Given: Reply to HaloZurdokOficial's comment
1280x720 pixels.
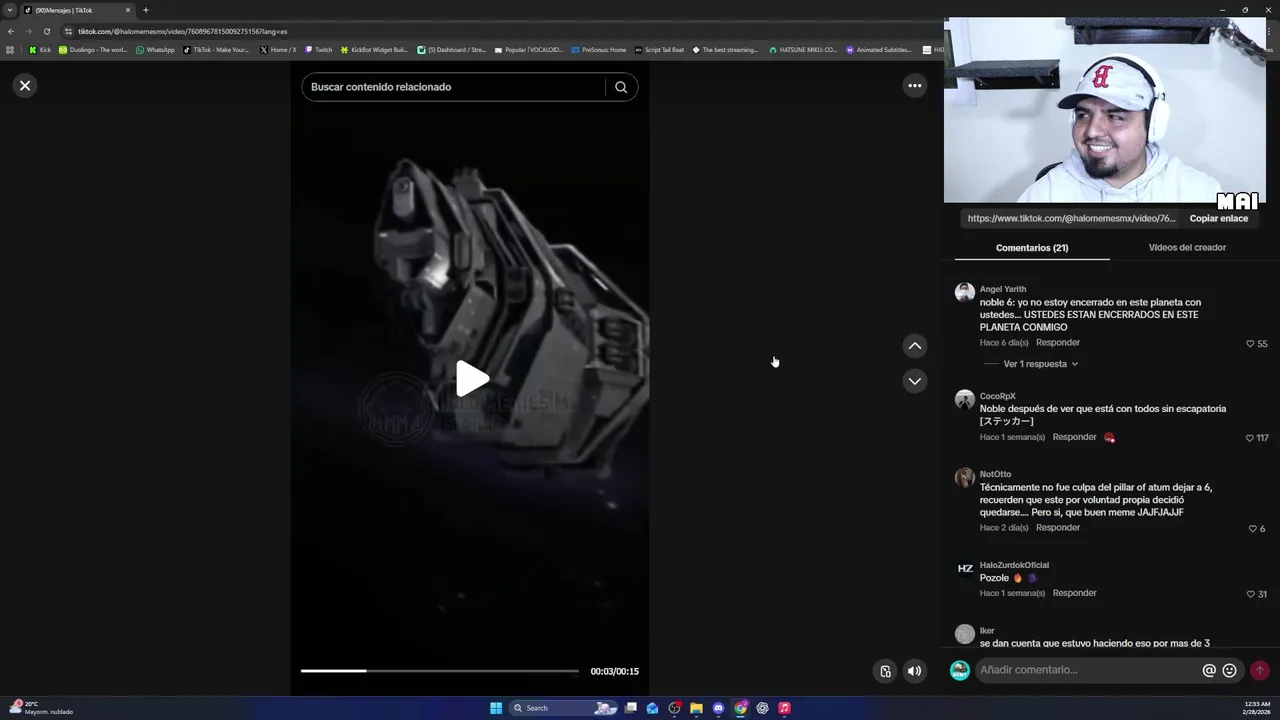Looking at the screenshot, I should (1074, 593).
